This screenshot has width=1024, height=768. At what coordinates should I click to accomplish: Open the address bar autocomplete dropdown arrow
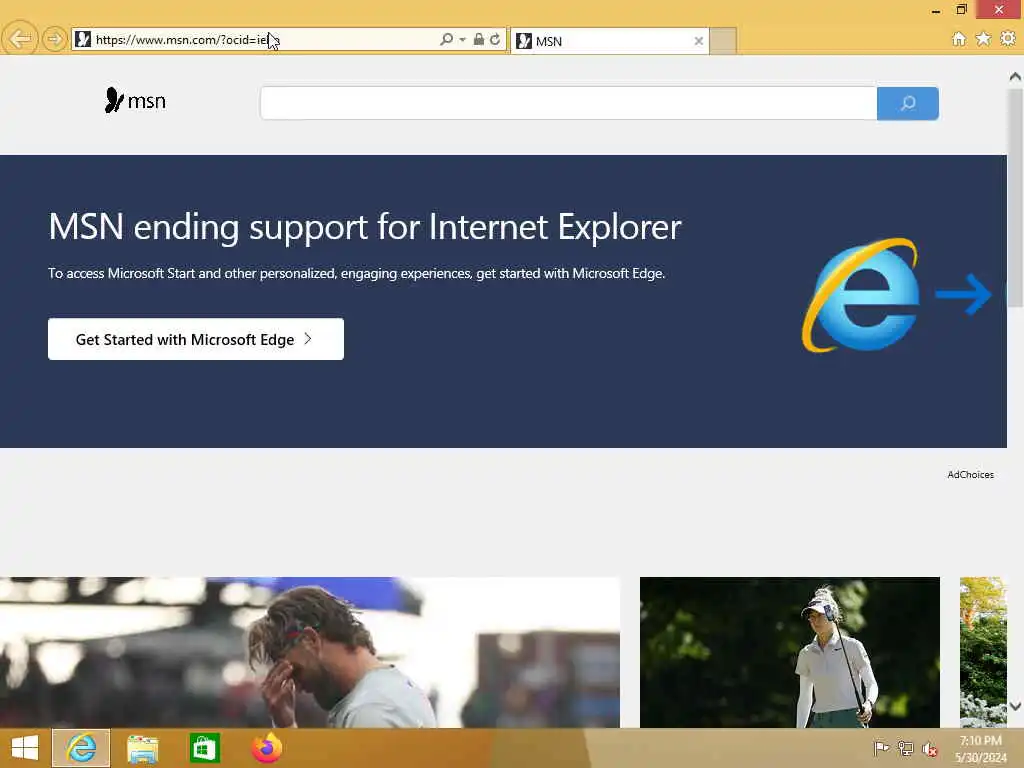462,40
